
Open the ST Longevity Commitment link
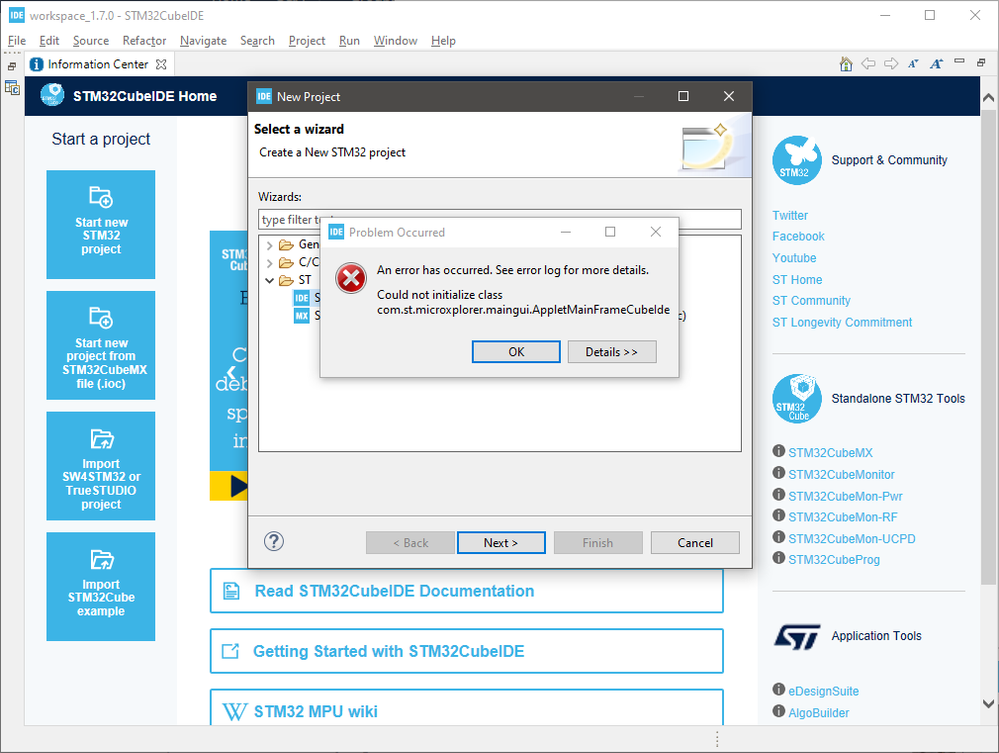(x=842, y=322)
